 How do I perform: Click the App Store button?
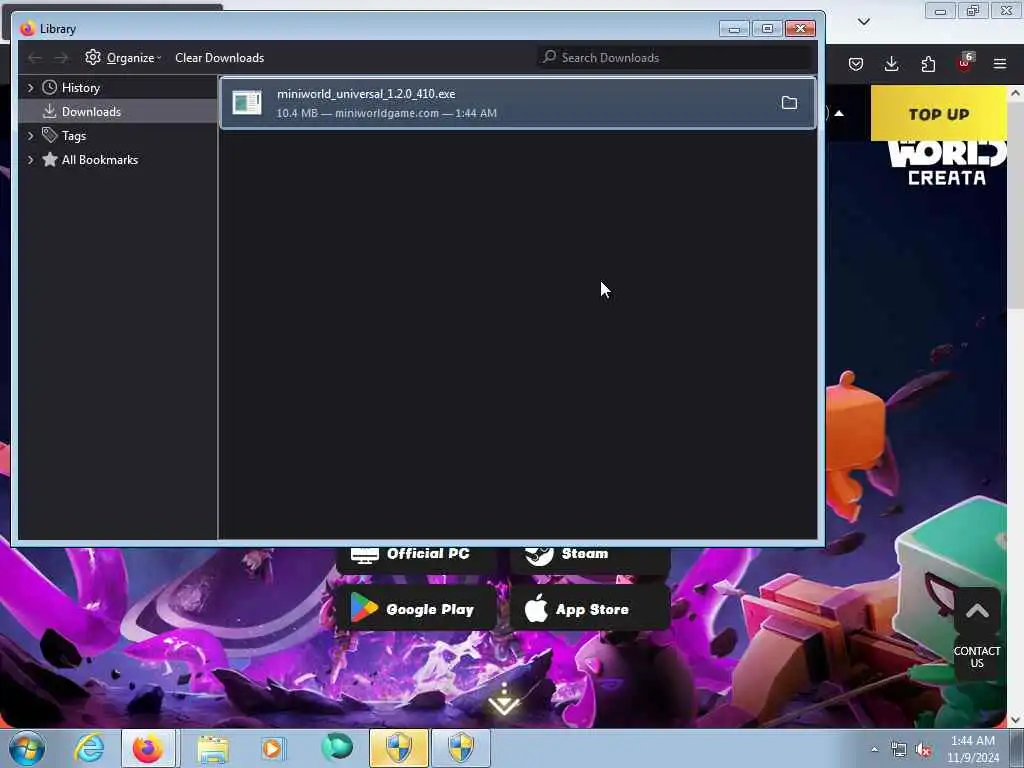tap(590, 609)
